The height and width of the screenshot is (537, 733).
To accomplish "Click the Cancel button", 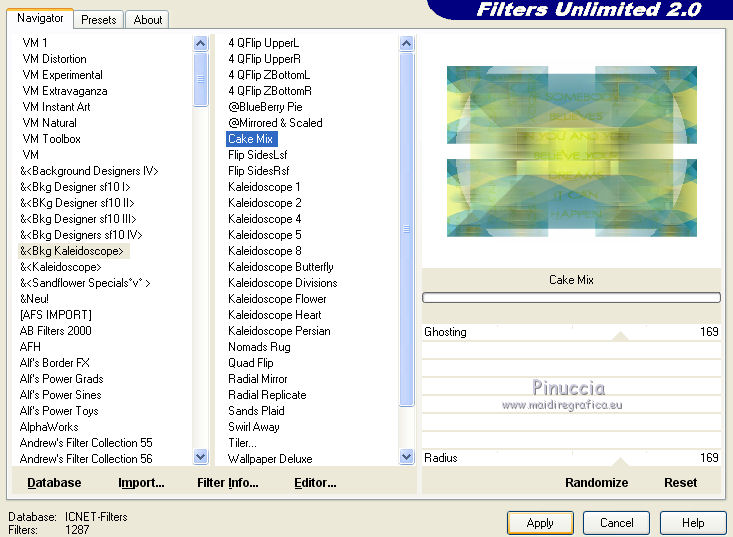I will click(617, 523).
